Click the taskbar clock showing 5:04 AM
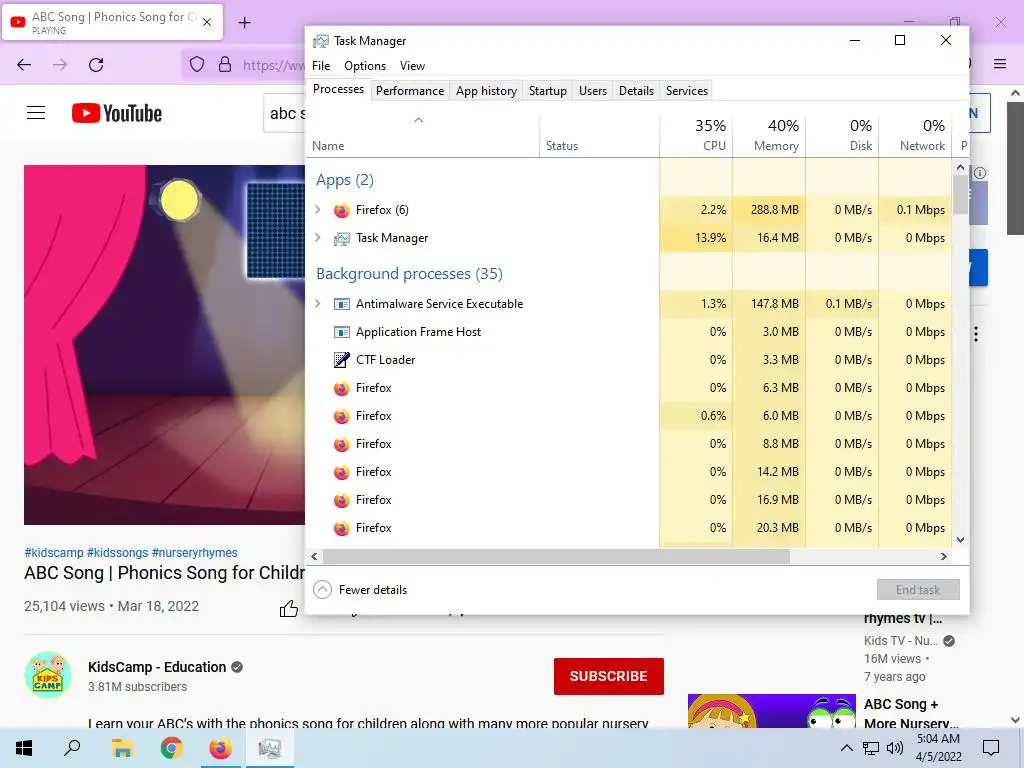 (938, 748)
